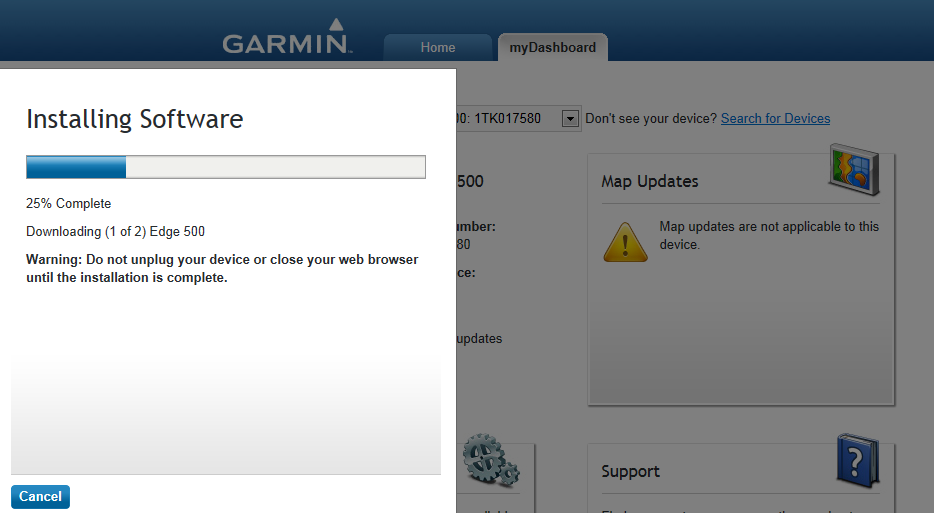Image resolution: width=934 pixels, height=513 pixels.
Task: Click the do not unplug warning text
Action: click(x=222, y=269)
